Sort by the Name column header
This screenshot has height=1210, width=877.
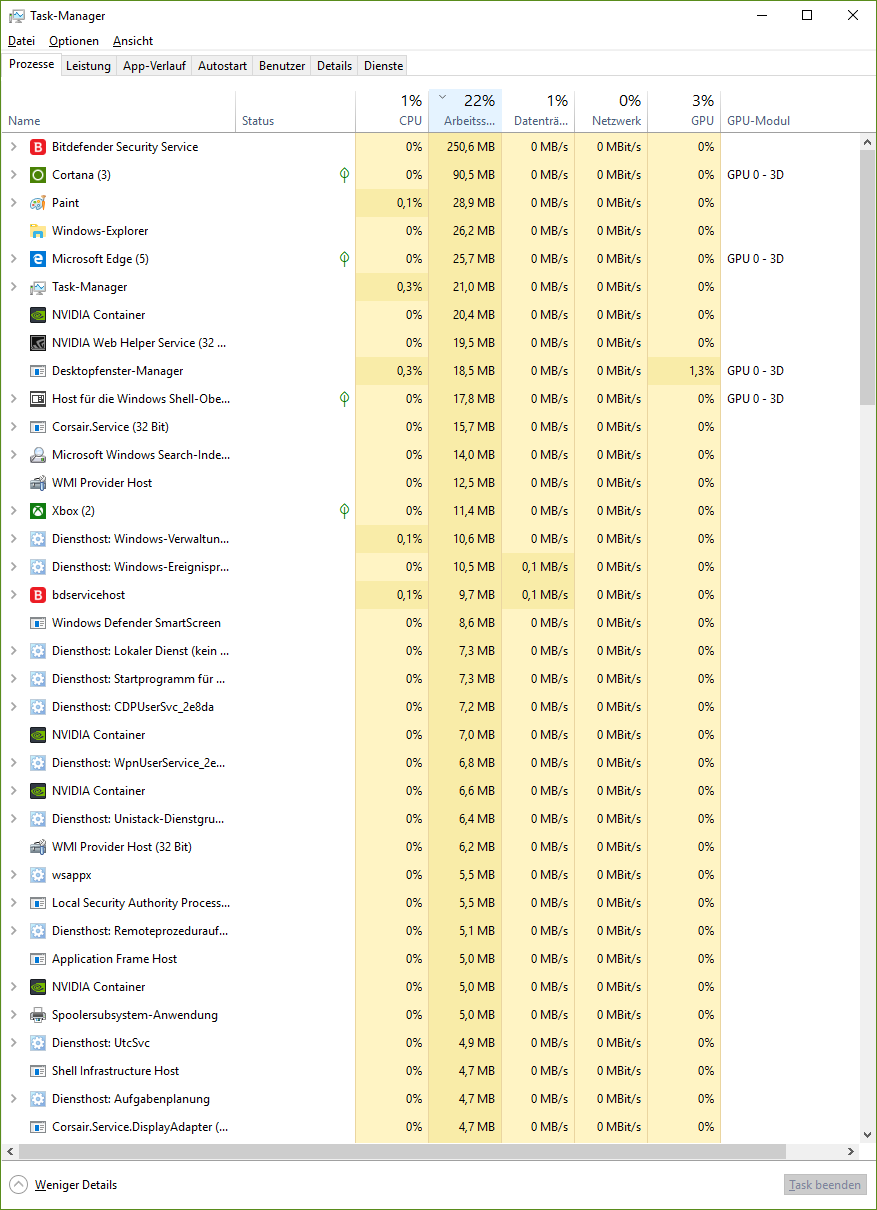[x=119, y=111]
